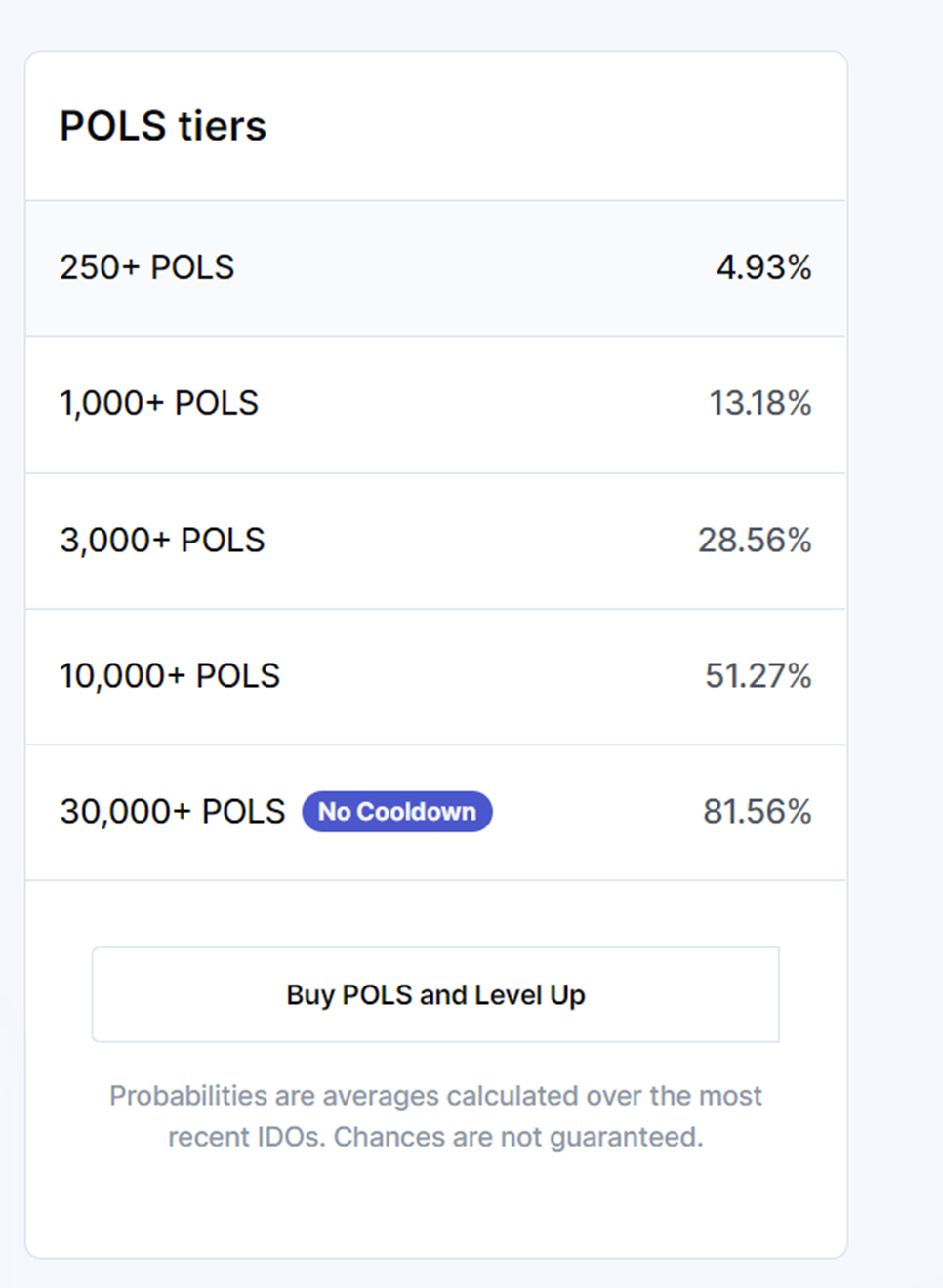Select the 1,000+ POLS tier label
The height and width of the screenshot is (1288, 943).
159,403
